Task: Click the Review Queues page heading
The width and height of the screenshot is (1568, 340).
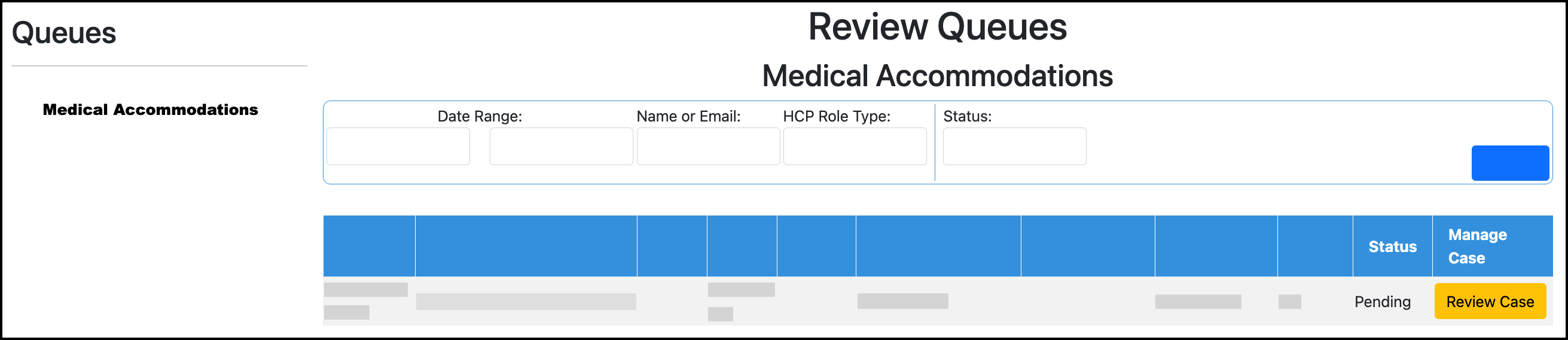Action: (938, 28)
